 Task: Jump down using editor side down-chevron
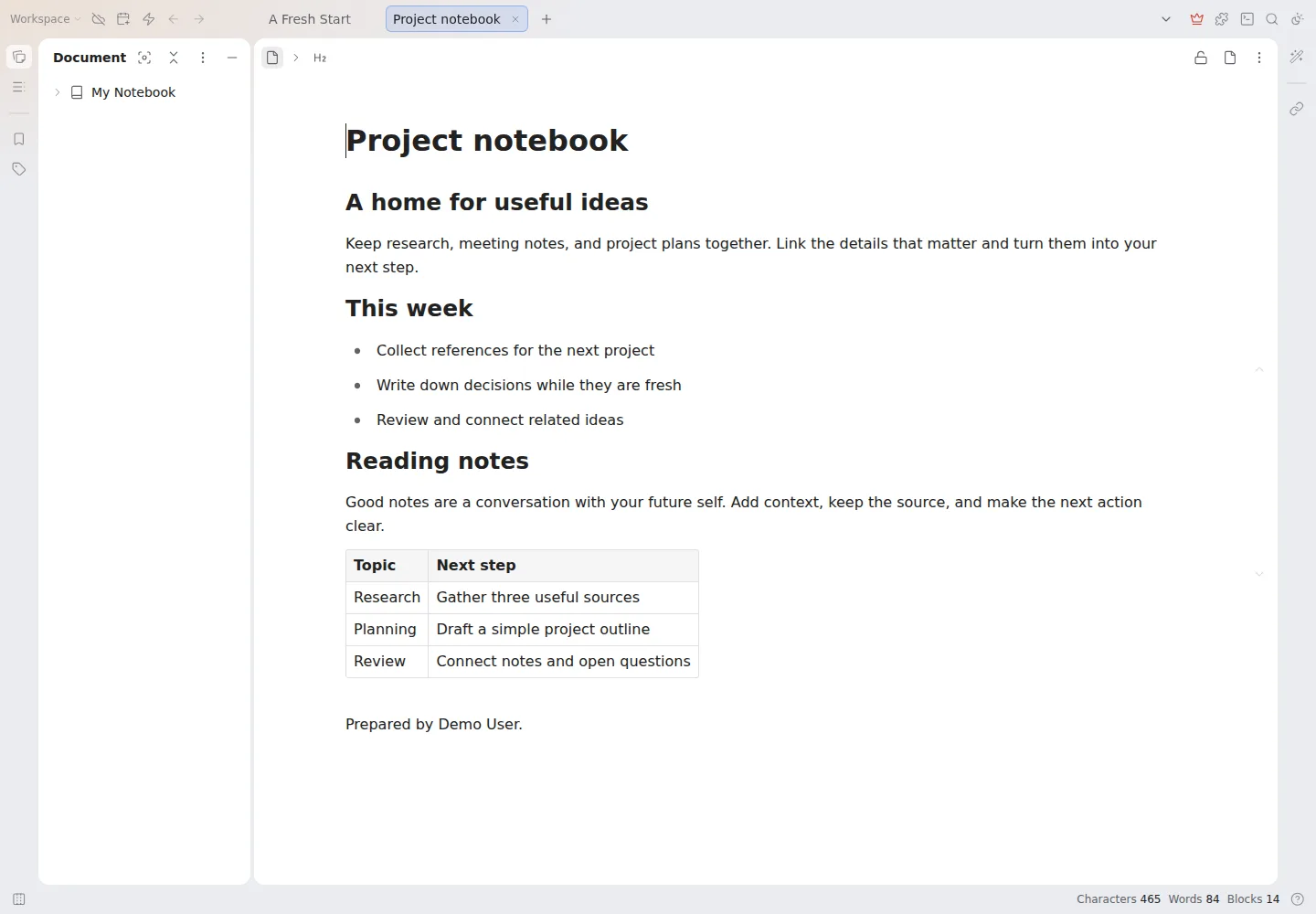tap(1259, 574)
